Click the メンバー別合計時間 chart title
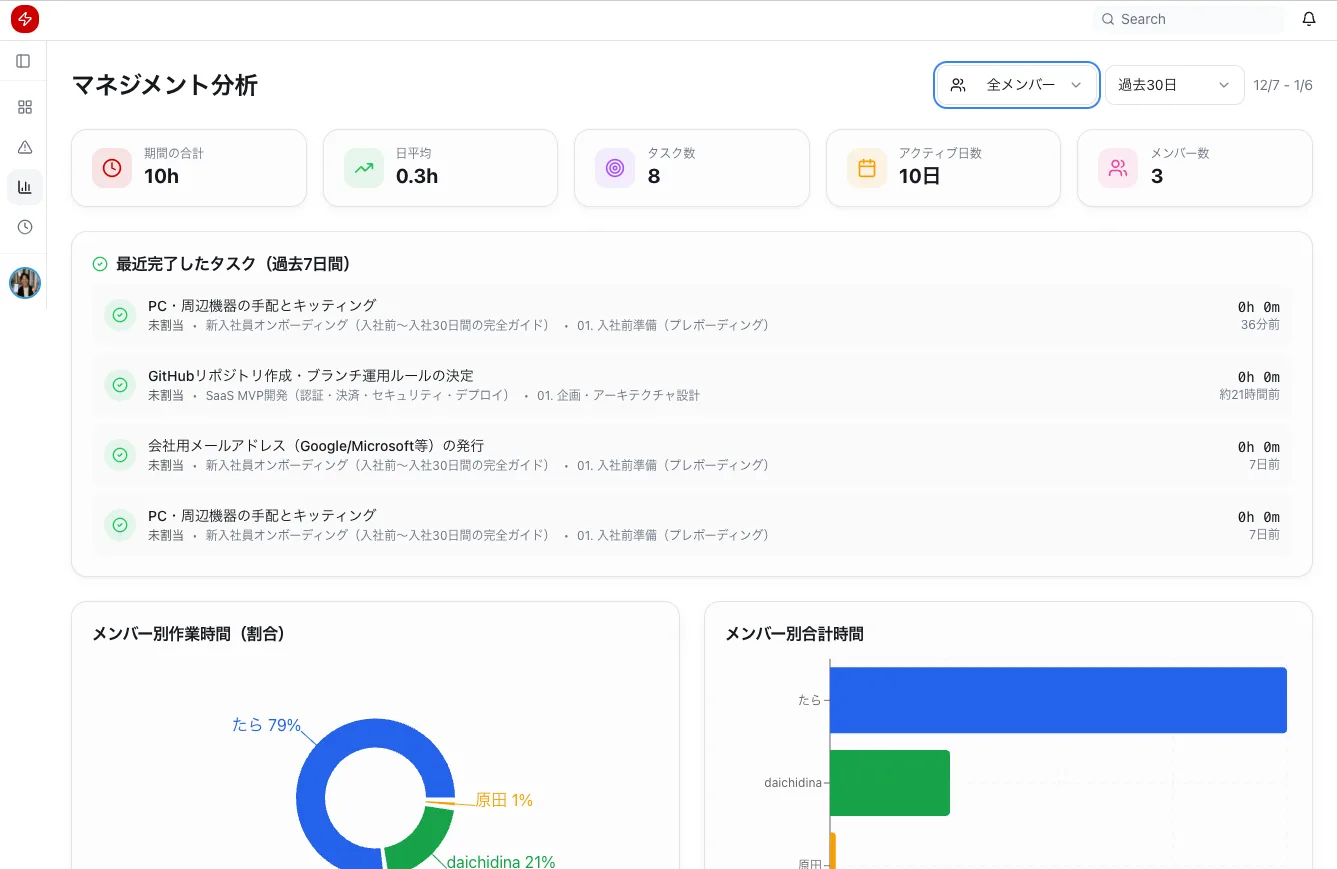Image resolution: width=1337 pixels, height=869 pixels. click(x=794, y=634)
